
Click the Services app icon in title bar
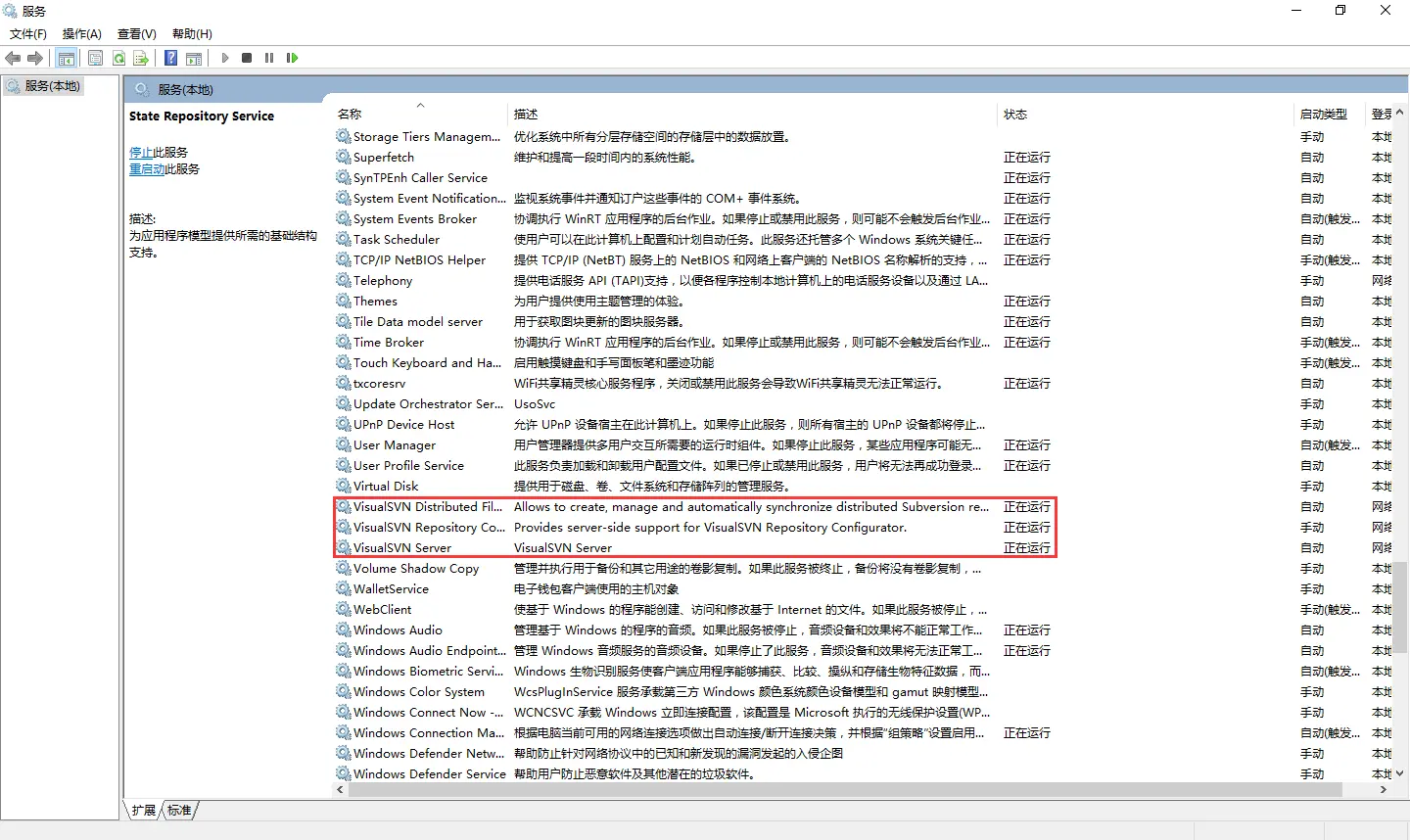(10, 11)
